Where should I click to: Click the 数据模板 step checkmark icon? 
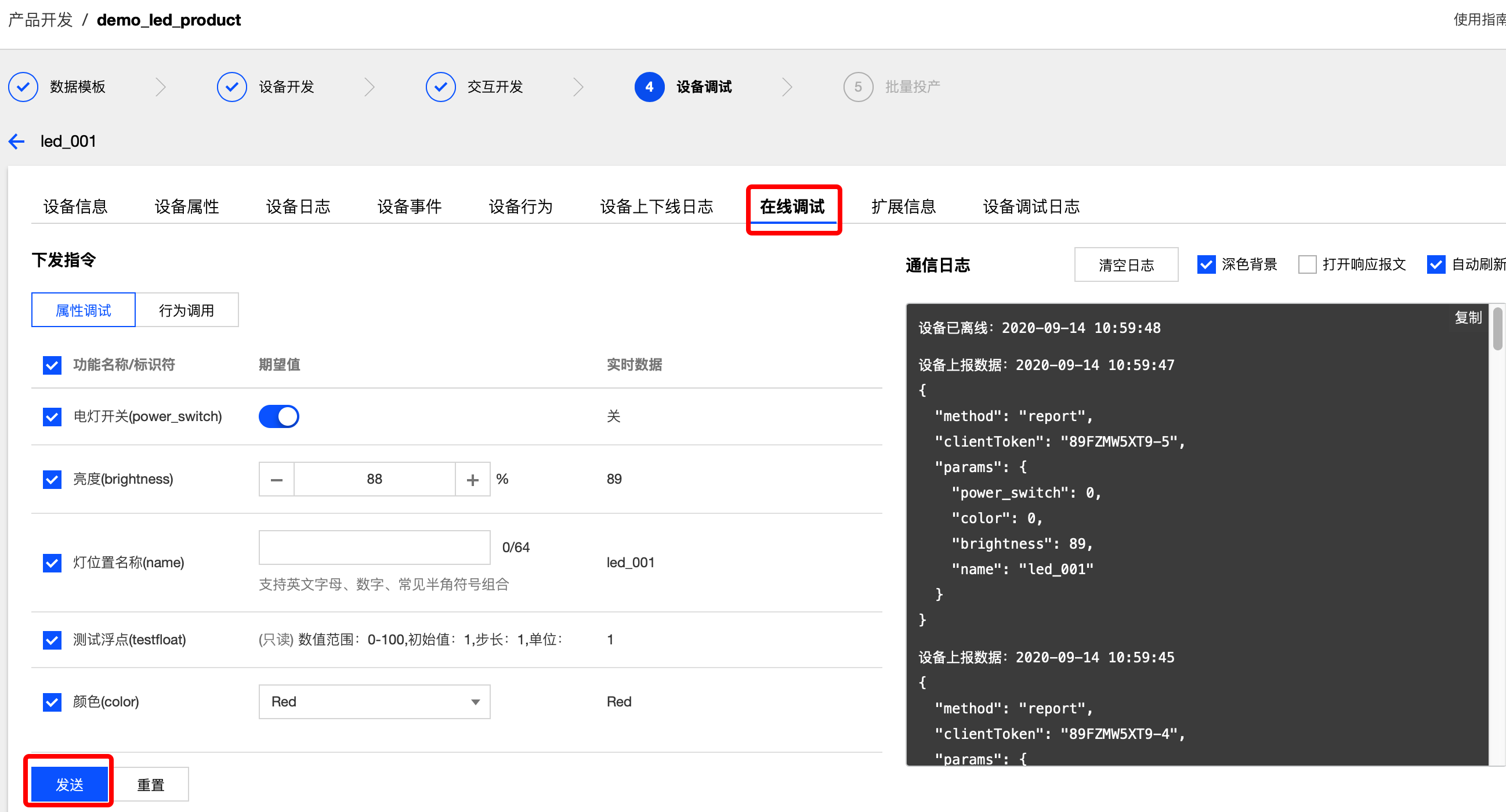point(23,87)
